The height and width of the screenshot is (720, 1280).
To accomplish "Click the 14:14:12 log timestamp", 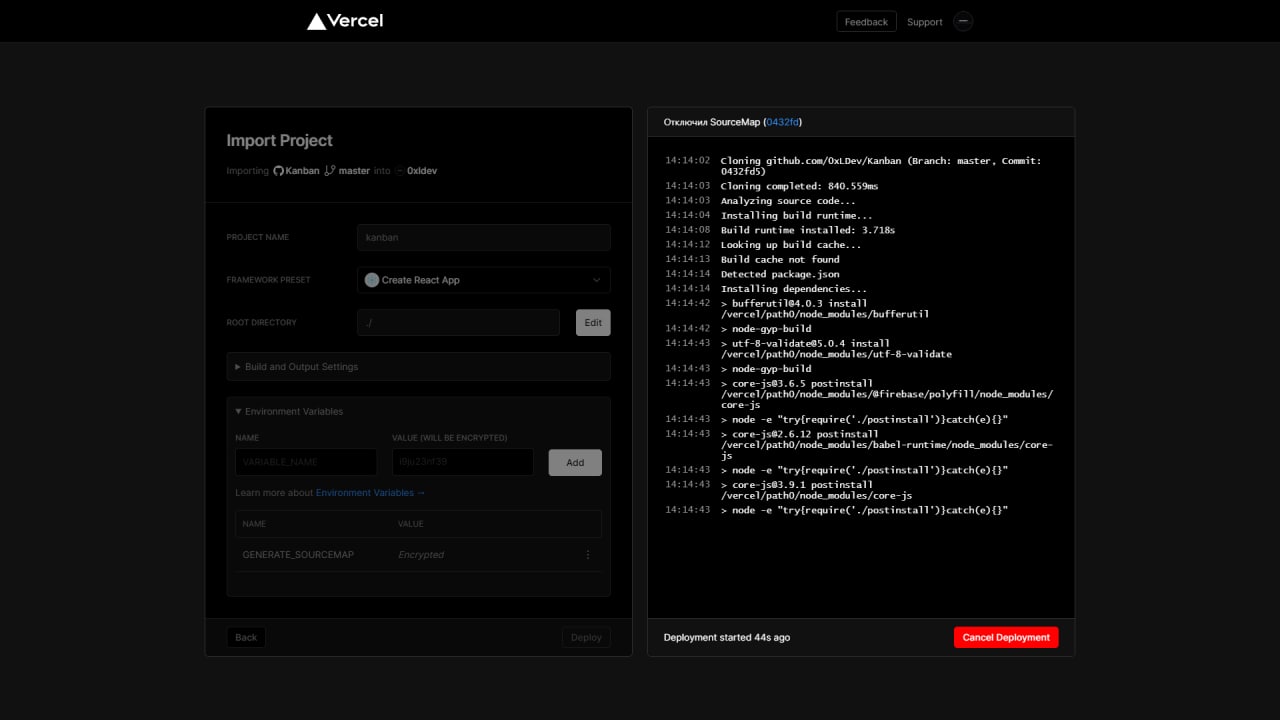I will 688,245.
